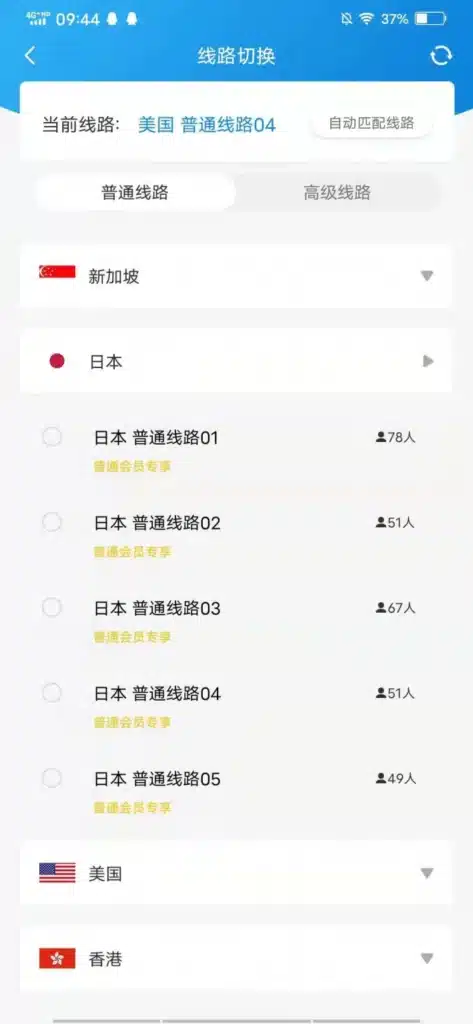Tap the Wi-Fi status bar icon
473x1024 pixels.
tap(365, 19)
